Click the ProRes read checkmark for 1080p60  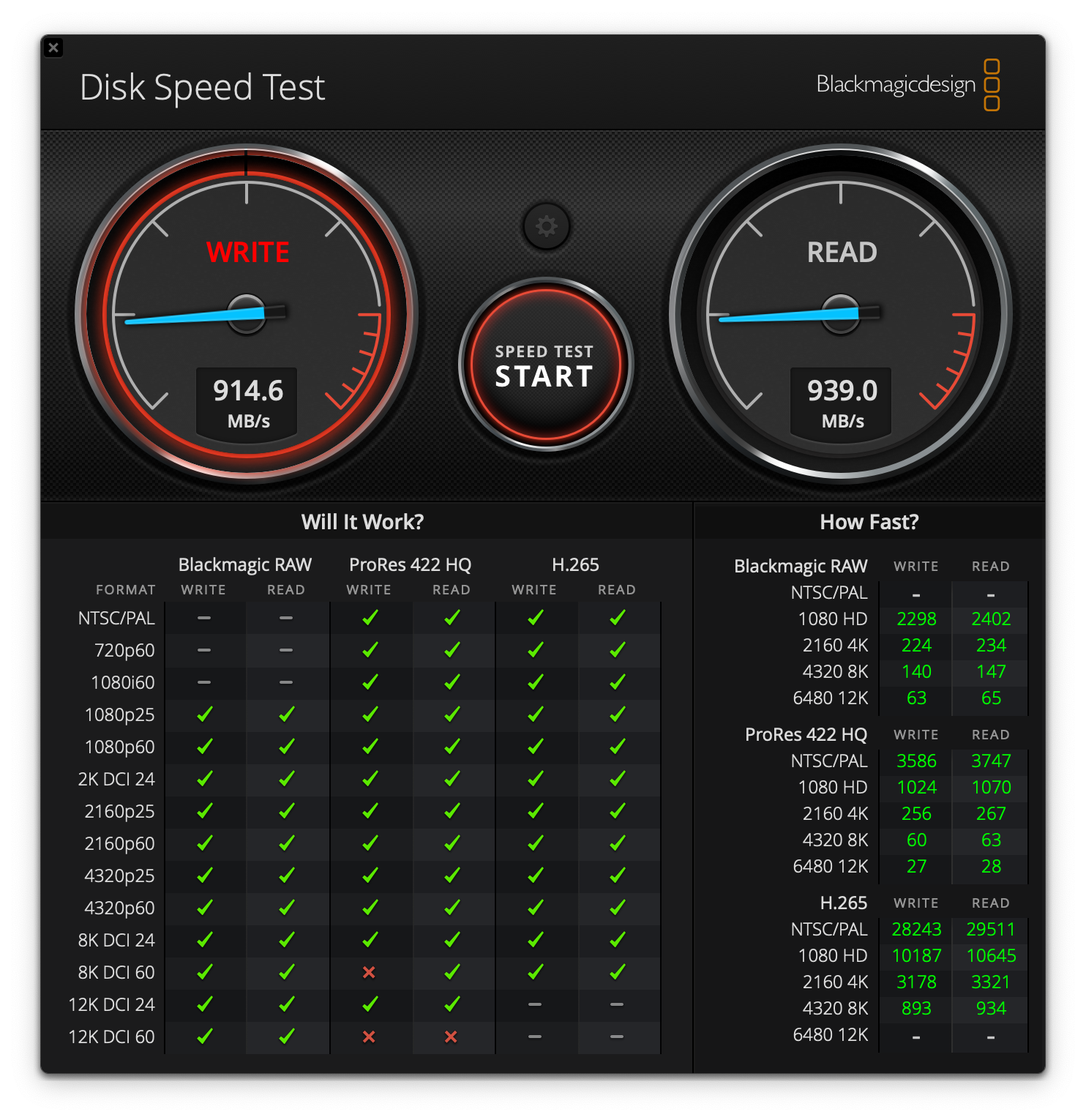click(x=452, y=747)
